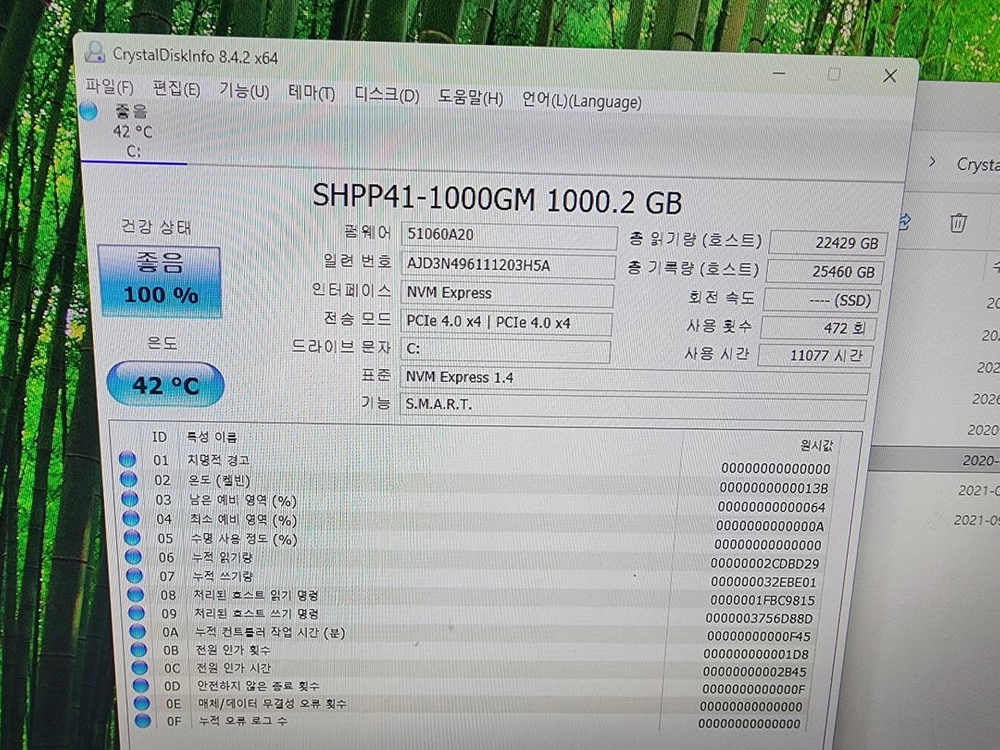
Task: Click the NVM Express interface field
Action: click(506, 293)
